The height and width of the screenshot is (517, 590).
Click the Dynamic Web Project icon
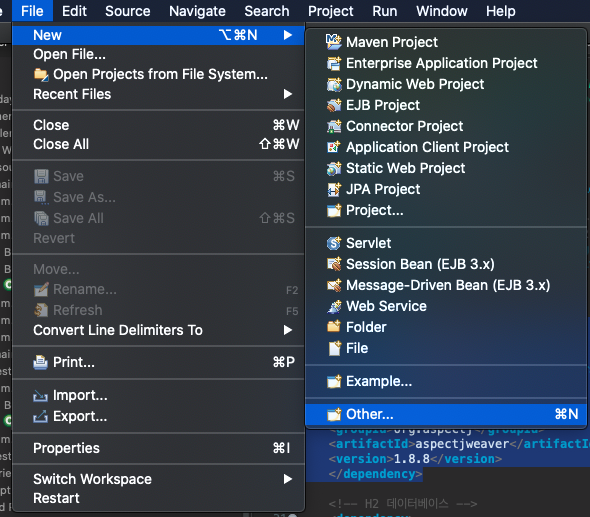(x=334, y=84)
